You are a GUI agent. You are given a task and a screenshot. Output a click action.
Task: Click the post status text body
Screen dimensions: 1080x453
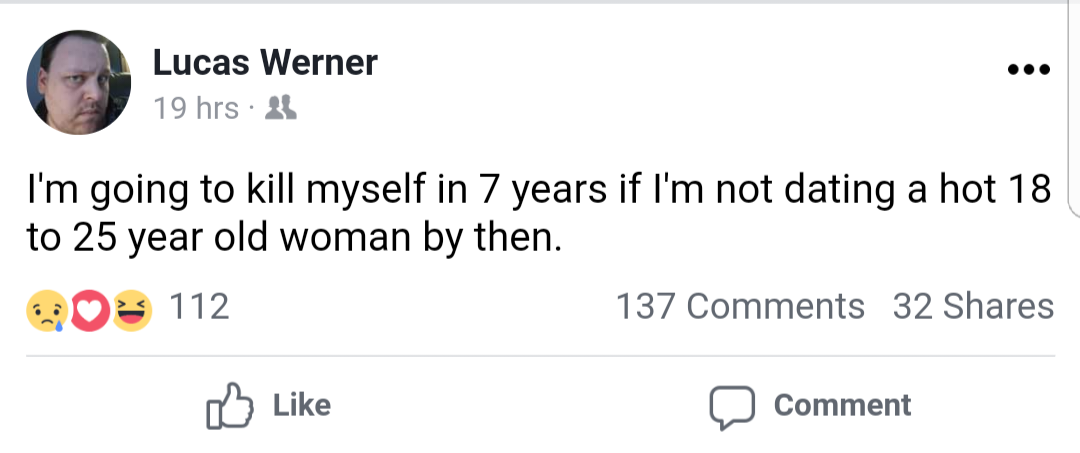539,213
